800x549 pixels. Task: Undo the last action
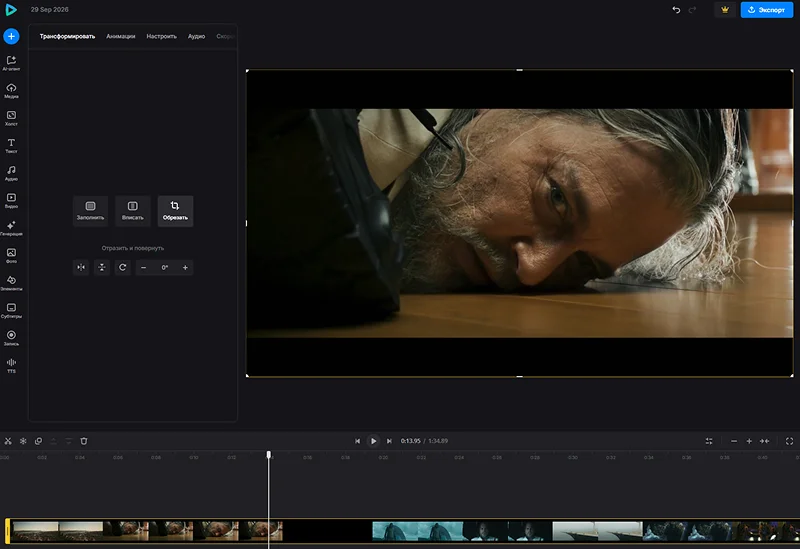point(676,10)
